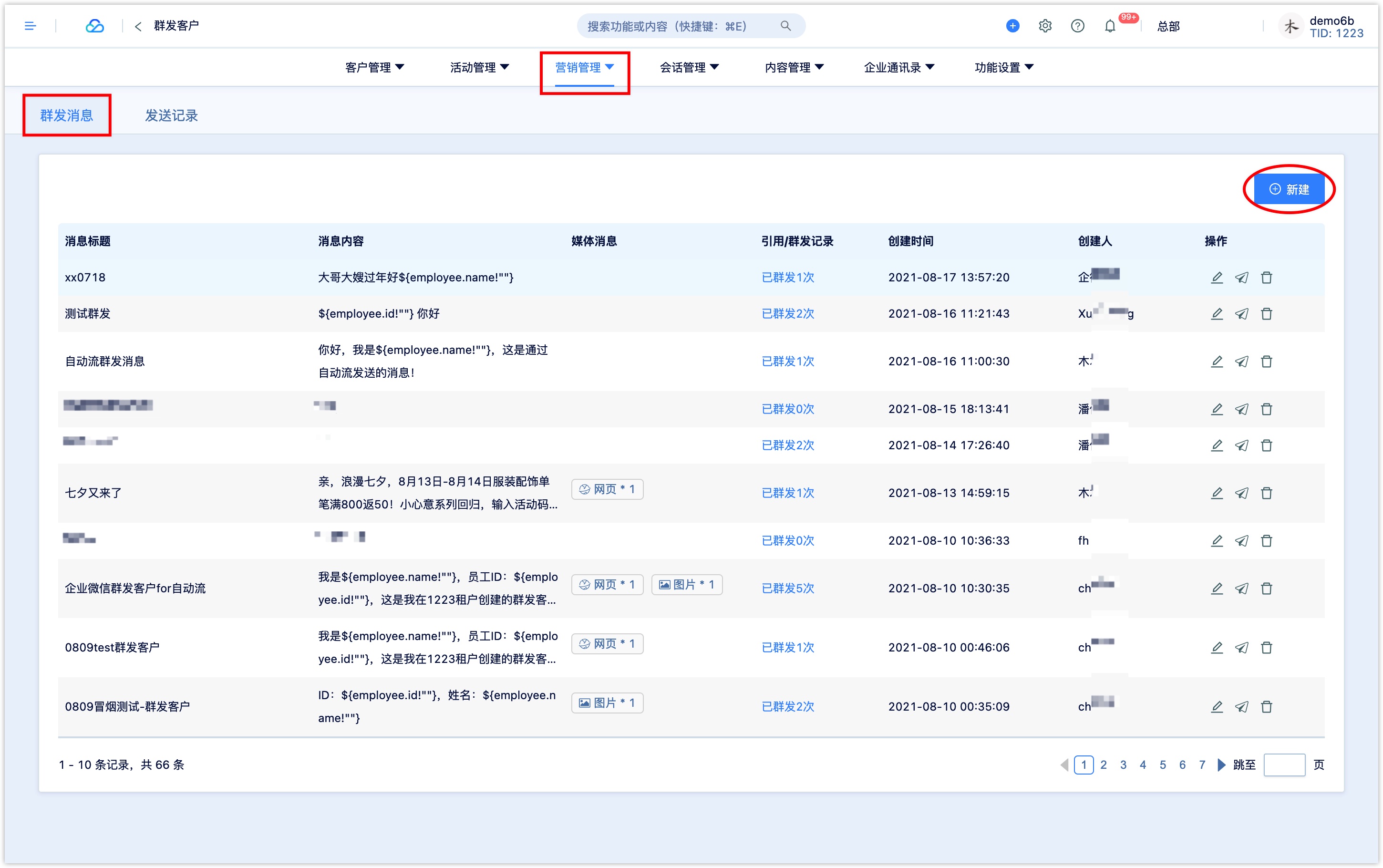Open 已群发5次 link for 企业微信群发客户for自动流
Screen dimensions: 1383x868
tap(787, 588)
